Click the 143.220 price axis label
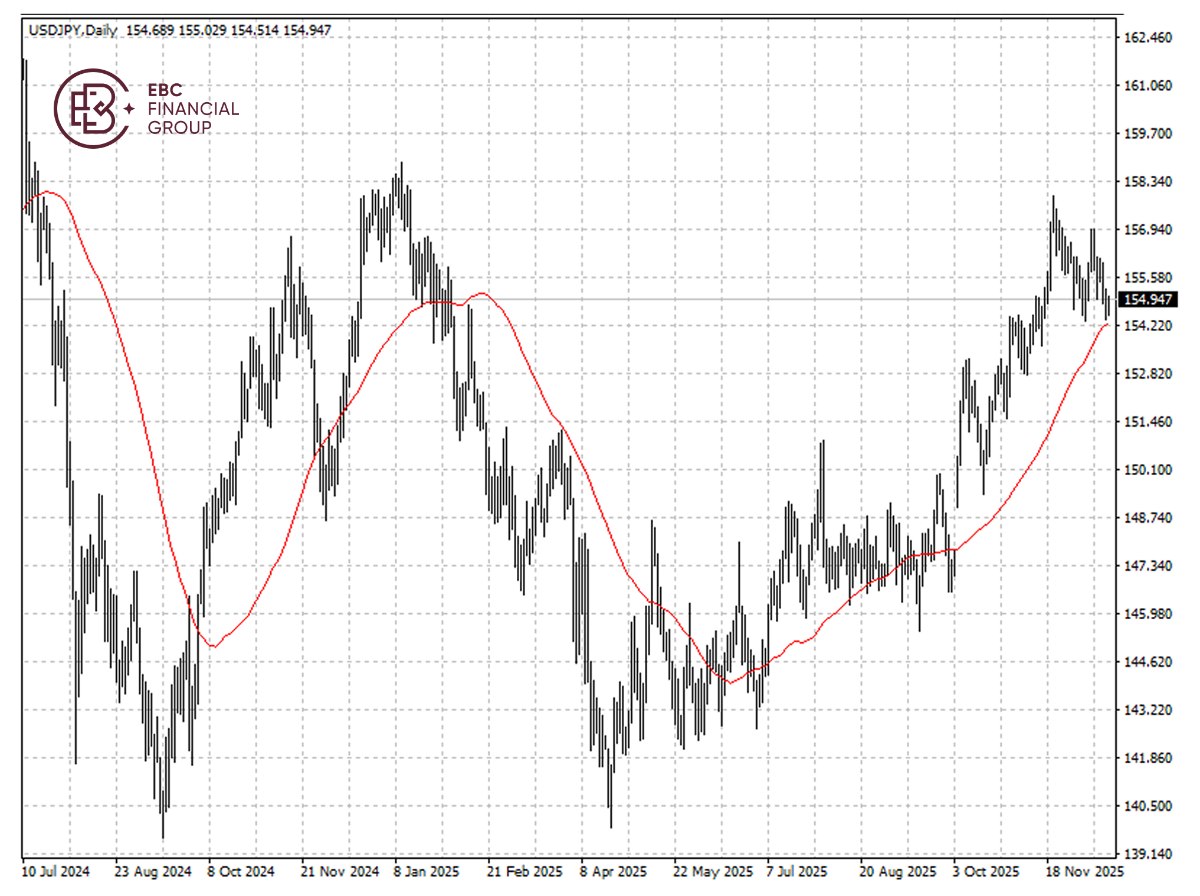This screenshot has height=896, width=1200. (x=1148, y=710)
